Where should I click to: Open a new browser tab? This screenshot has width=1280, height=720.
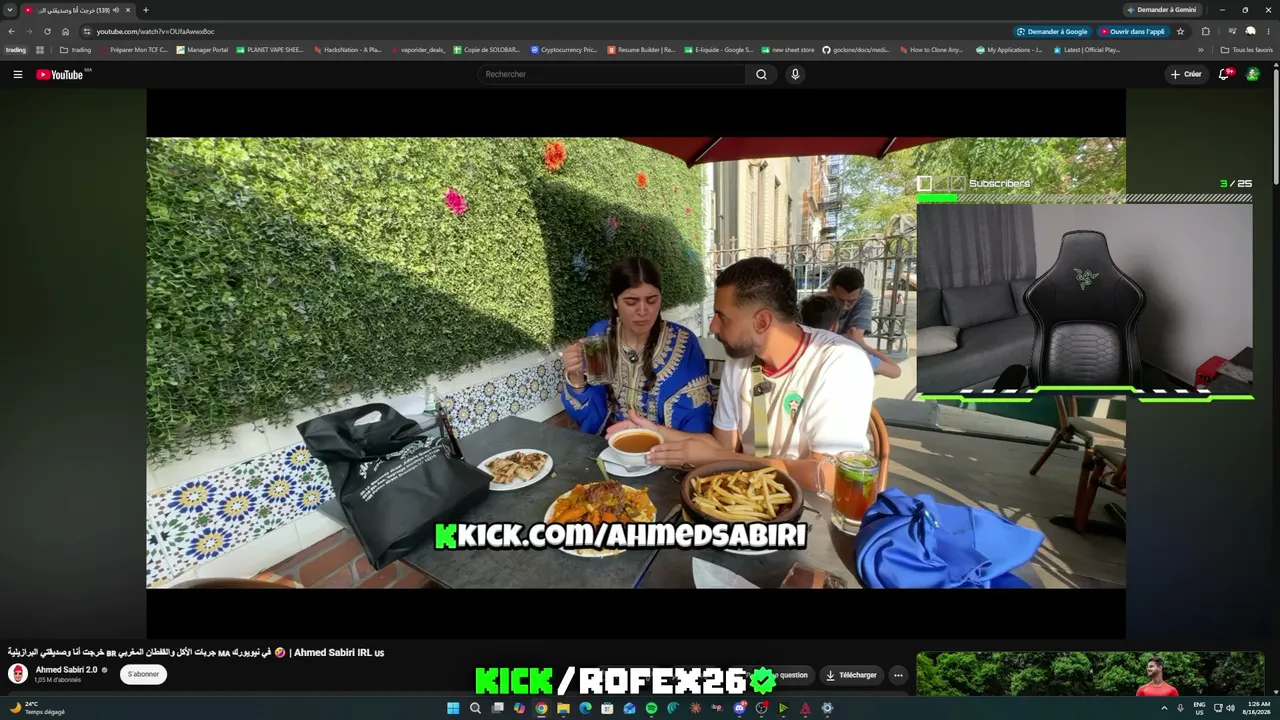pyautogui.click(x=146, y=10)
